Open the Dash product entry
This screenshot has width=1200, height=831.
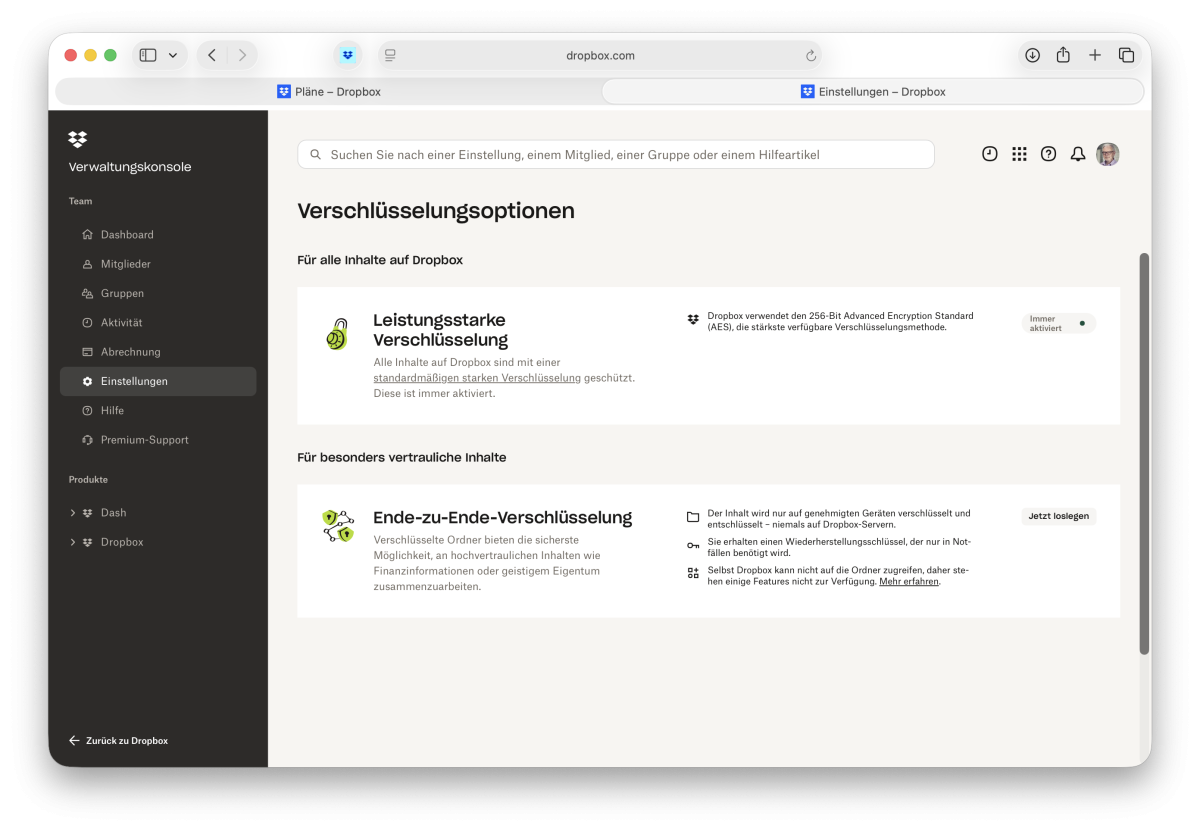113,513
